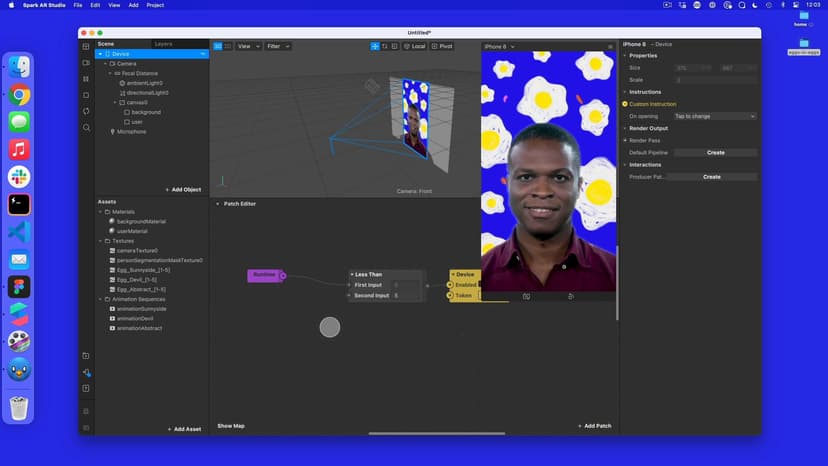This screenshot has width=828, height=466.
Task: Open the layout icon at top of left toolbar
Action: [86, 46]
